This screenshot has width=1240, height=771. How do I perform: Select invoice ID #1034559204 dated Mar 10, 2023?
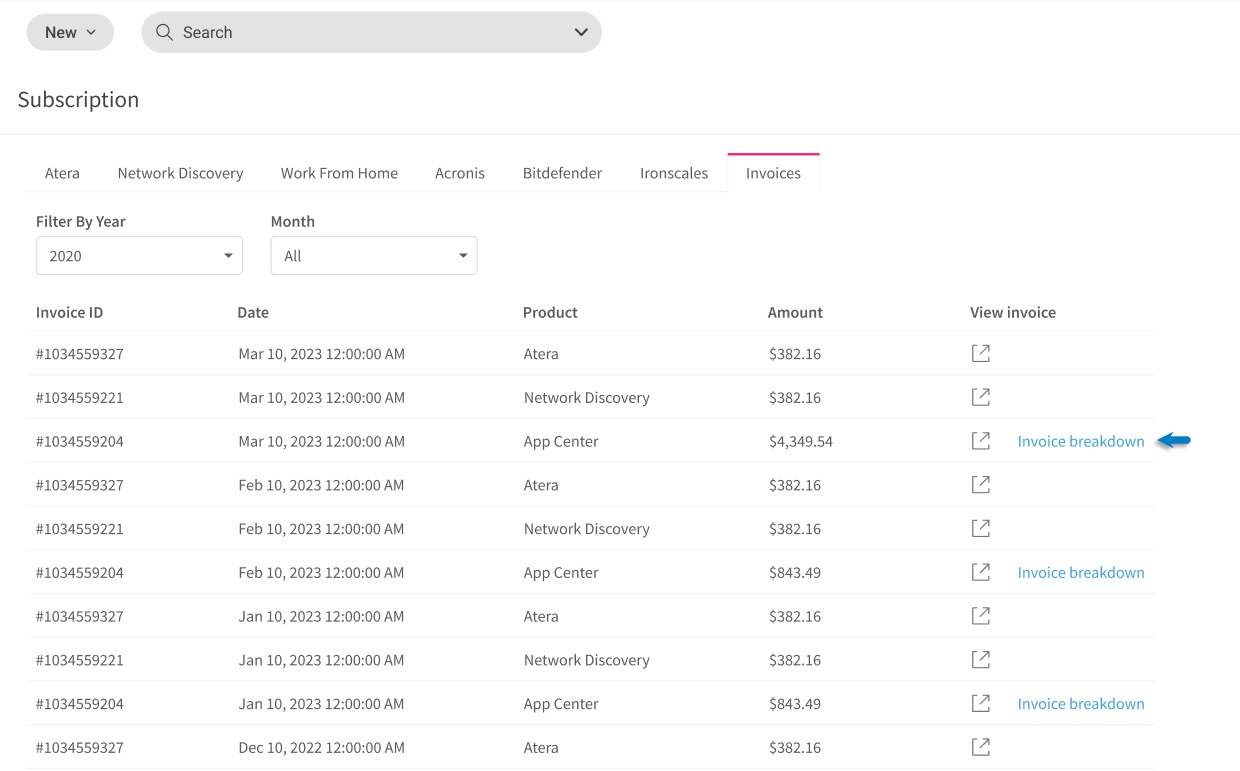tap(80, 441)
